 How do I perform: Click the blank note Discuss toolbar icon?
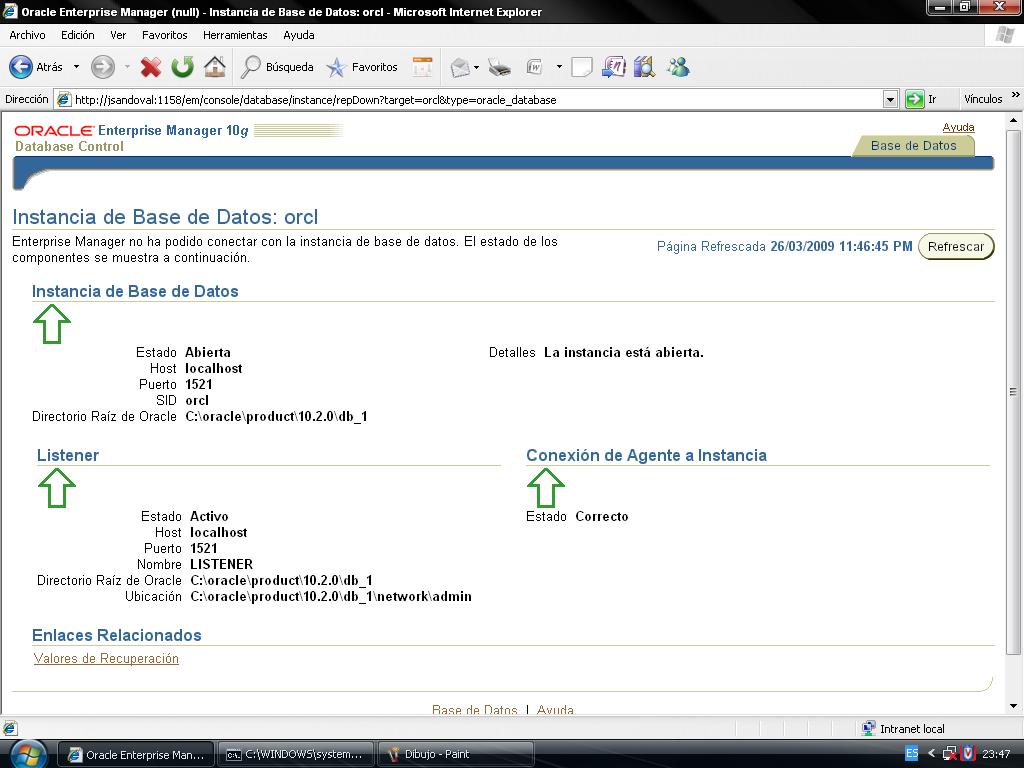pos(582,67)
